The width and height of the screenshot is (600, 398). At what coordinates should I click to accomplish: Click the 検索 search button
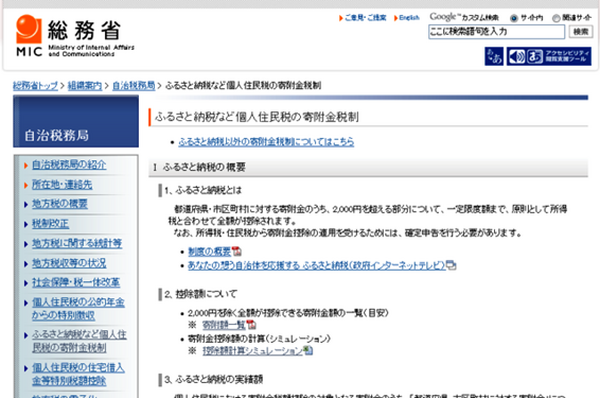point(581,31)
